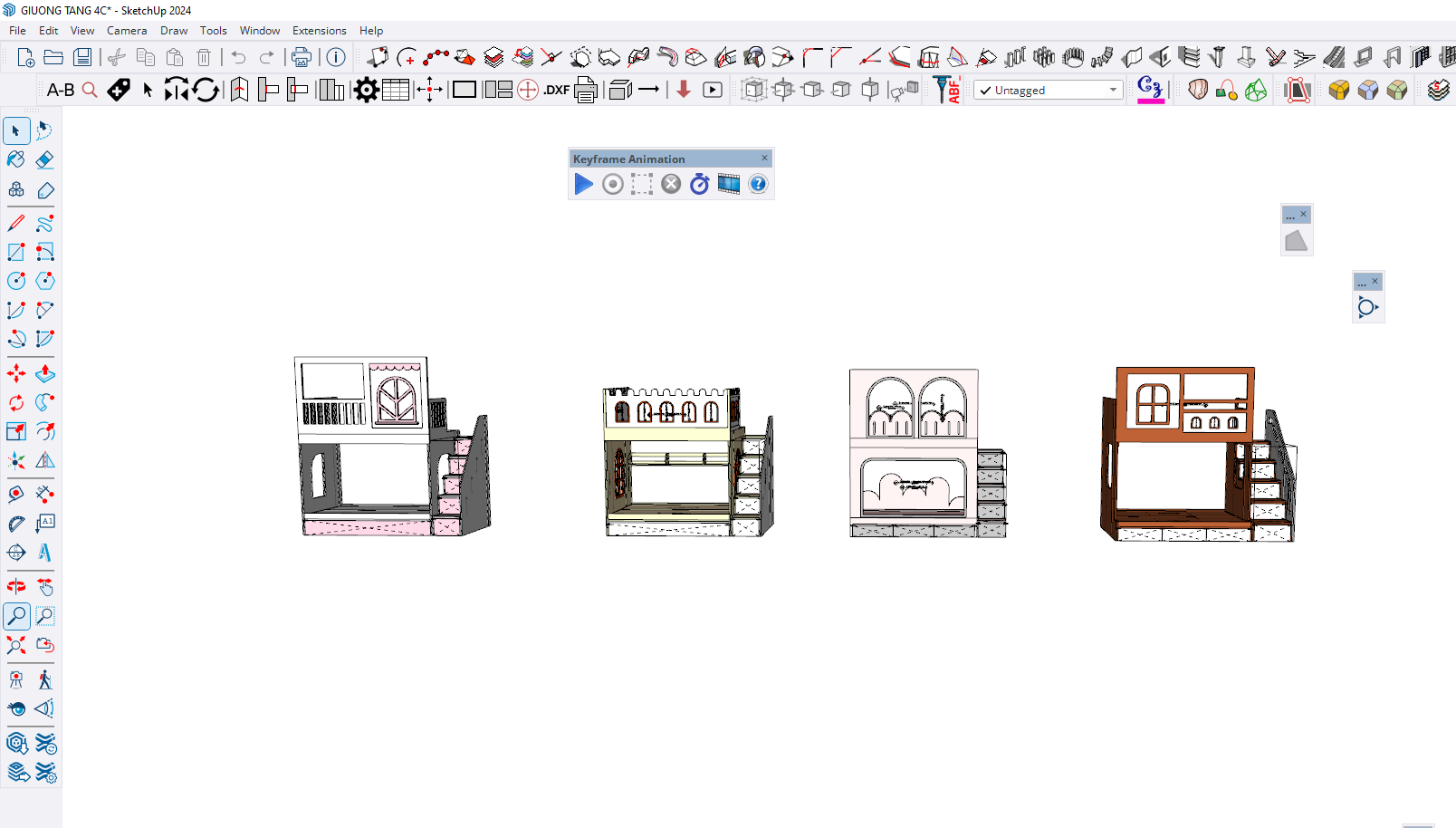Image resolution: width=1456 pixels, height=828 pixels.
Task: Pick the Eraser tool
Action: pyautogui.click(x=44, y=160)
